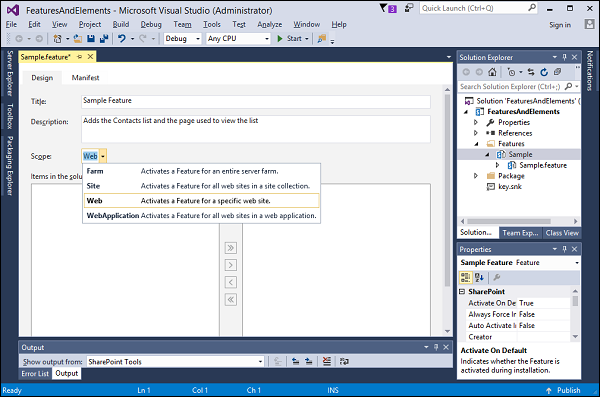600x397 pixels.
Task: Click the Undo arrow icon
Action: 122,38
